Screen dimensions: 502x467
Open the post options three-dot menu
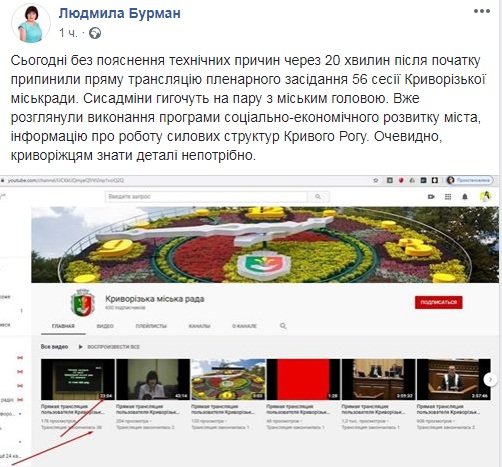coord(482,11)
